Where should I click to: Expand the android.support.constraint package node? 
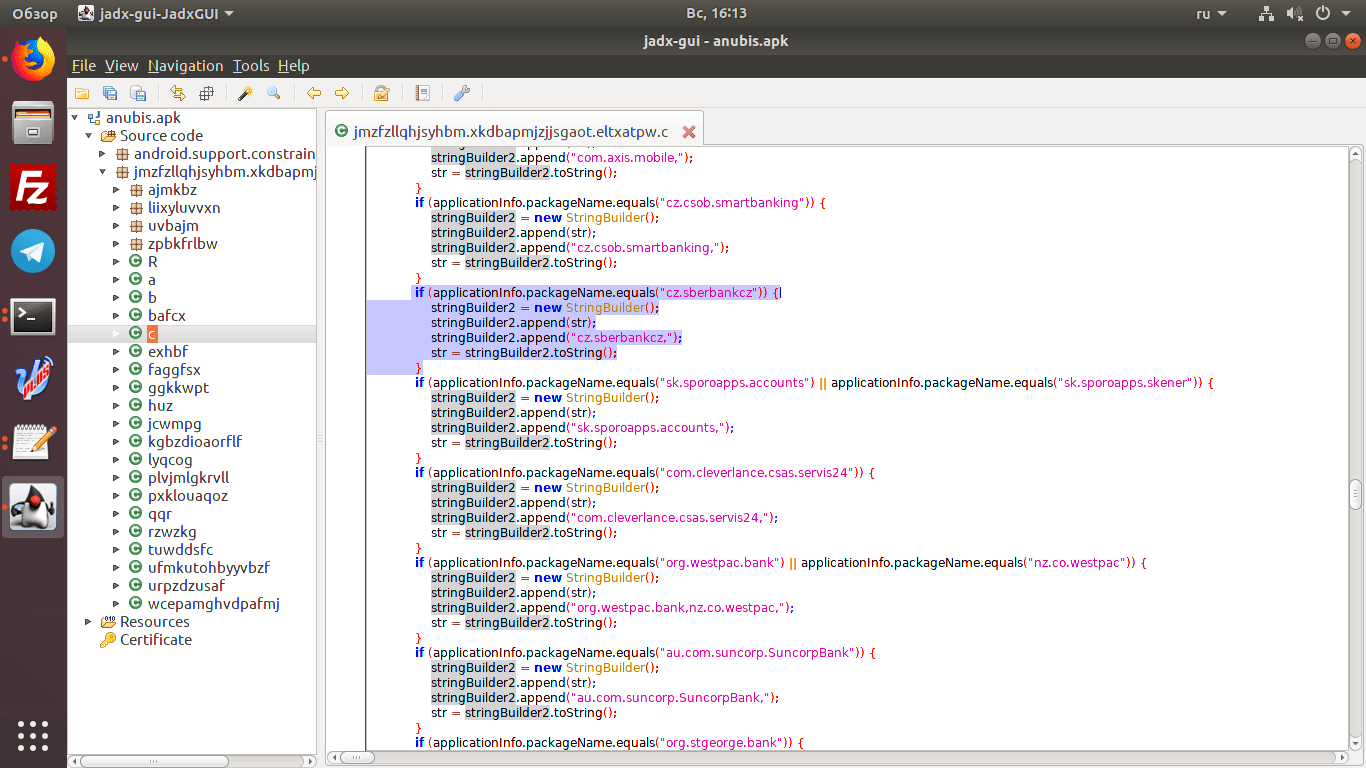point(102,154)
